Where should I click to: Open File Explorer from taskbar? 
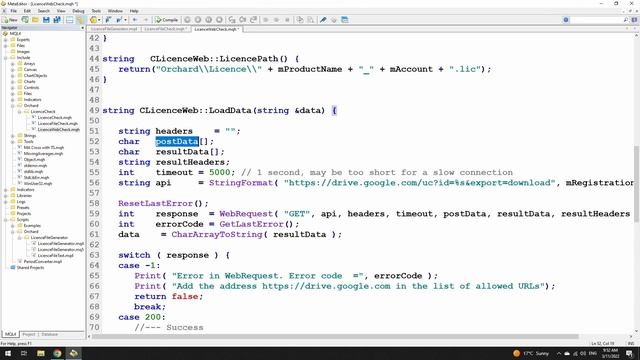[40, 353]
